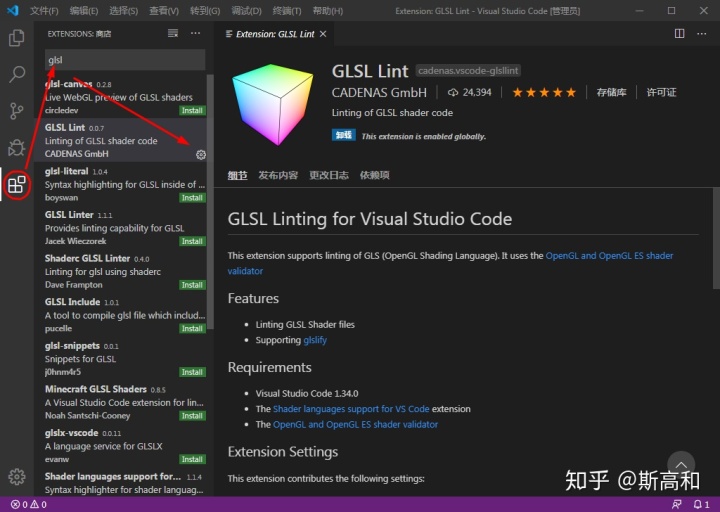Open the Explorer view in activity bar
This screenshot has height=512, width=720.
pyautogui.click(x=17, y=38)
